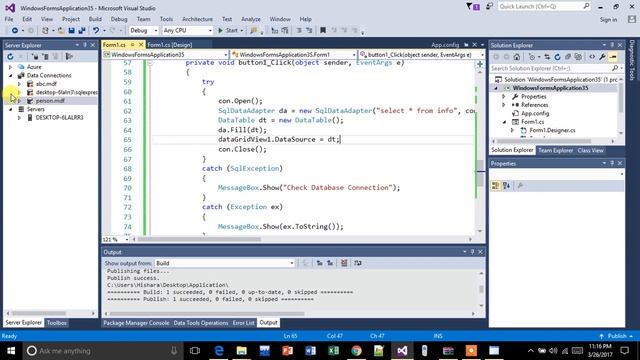Screen dimensions: 640x360
Task: Open Google Chrome from taskbar
Action: (356, 351)
